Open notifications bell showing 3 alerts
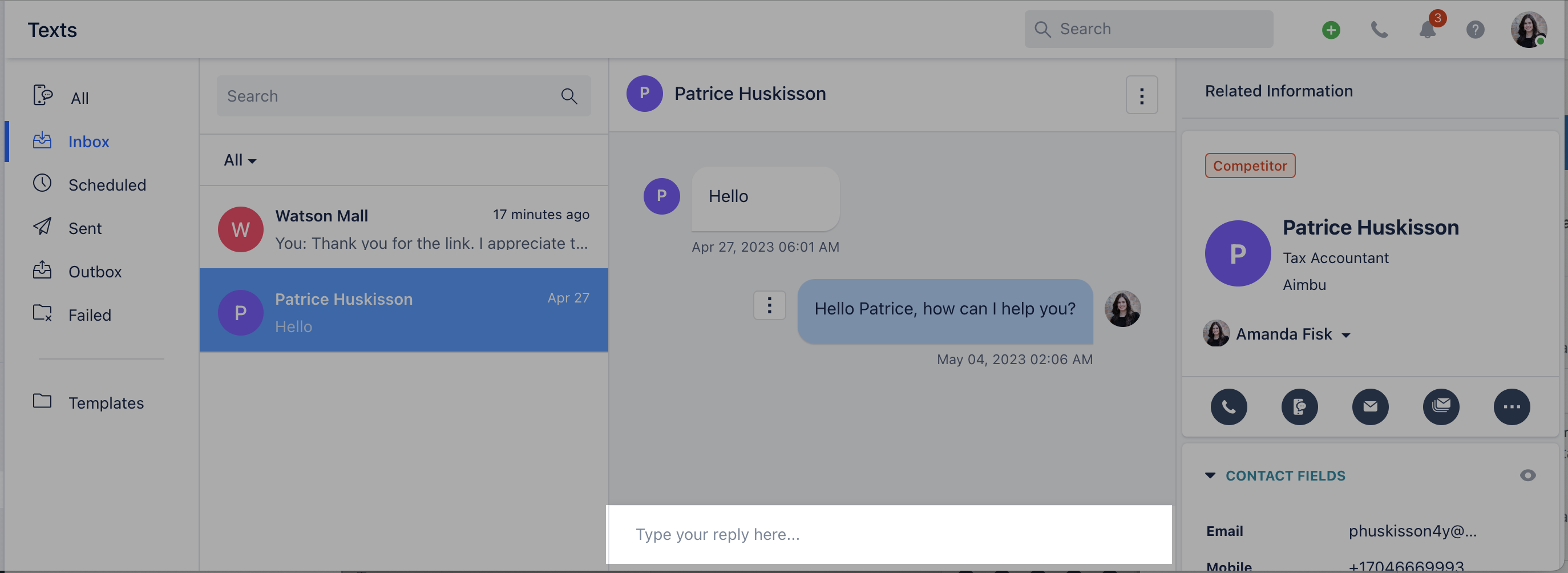 point(1428,29)
